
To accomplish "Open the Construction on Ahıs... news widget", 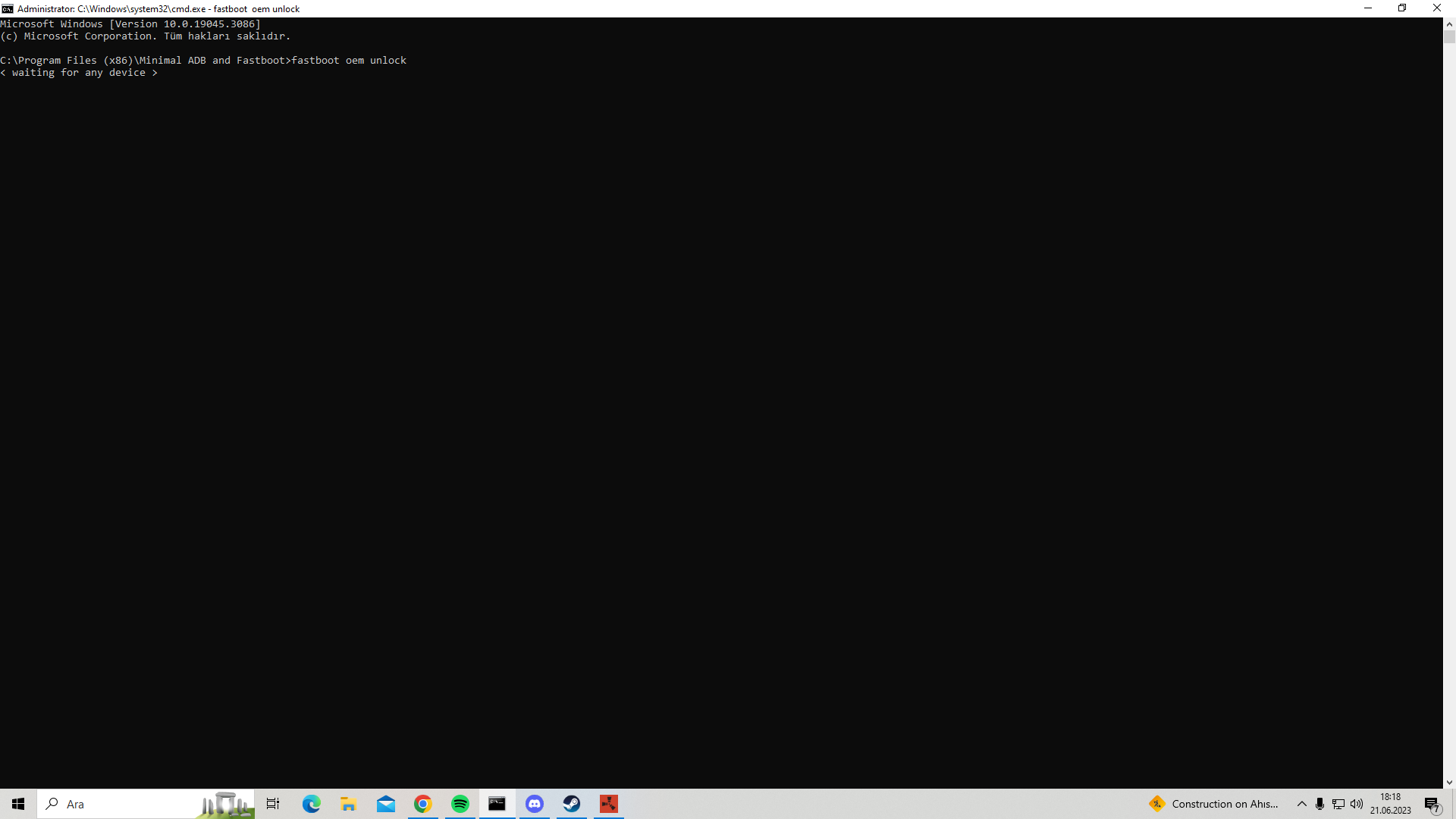I will (x=1213, y=804).
